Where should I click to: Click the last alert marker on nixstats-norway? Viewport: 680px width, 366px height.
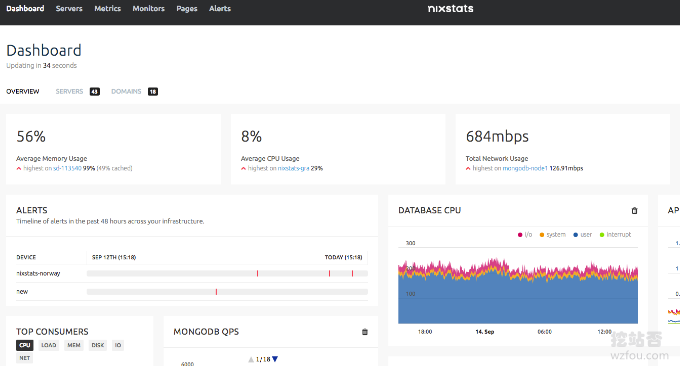coord(353,273)
